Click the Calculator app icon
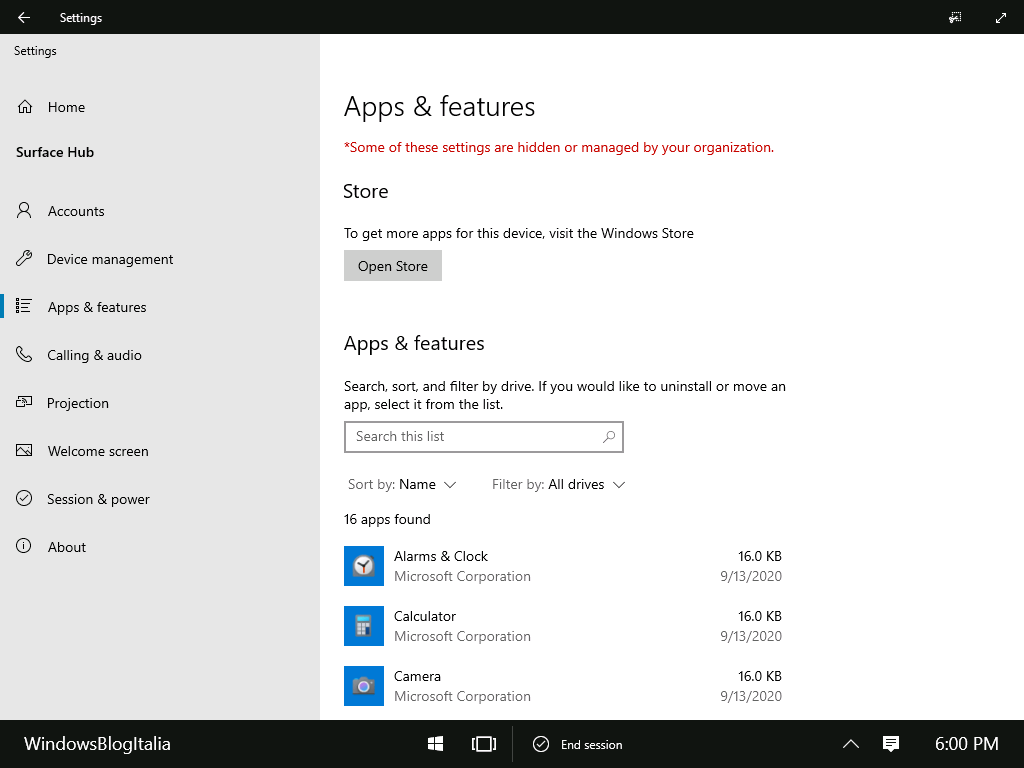This screenshot has height=768, width=1024. [x=364, y=626]
